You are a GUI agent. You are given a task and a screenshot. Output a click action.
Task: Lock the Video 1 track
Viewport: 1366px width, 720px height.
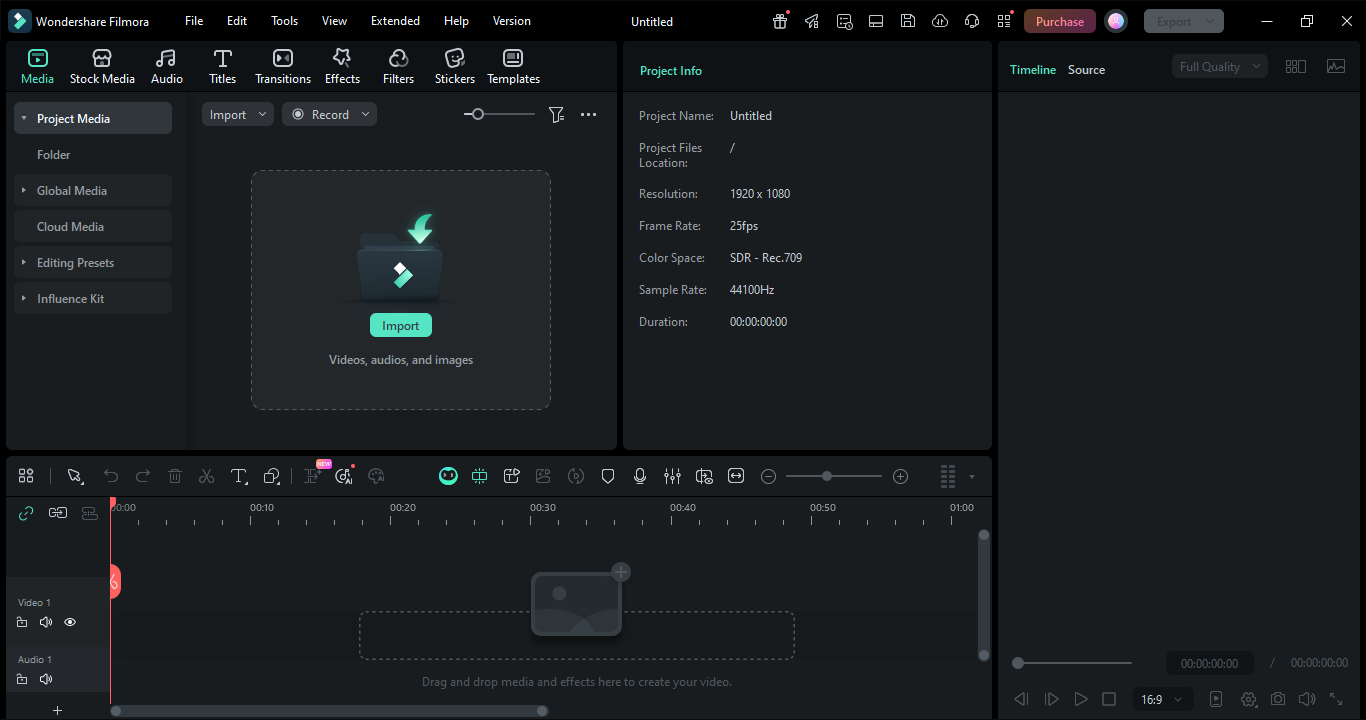point(22,622)
